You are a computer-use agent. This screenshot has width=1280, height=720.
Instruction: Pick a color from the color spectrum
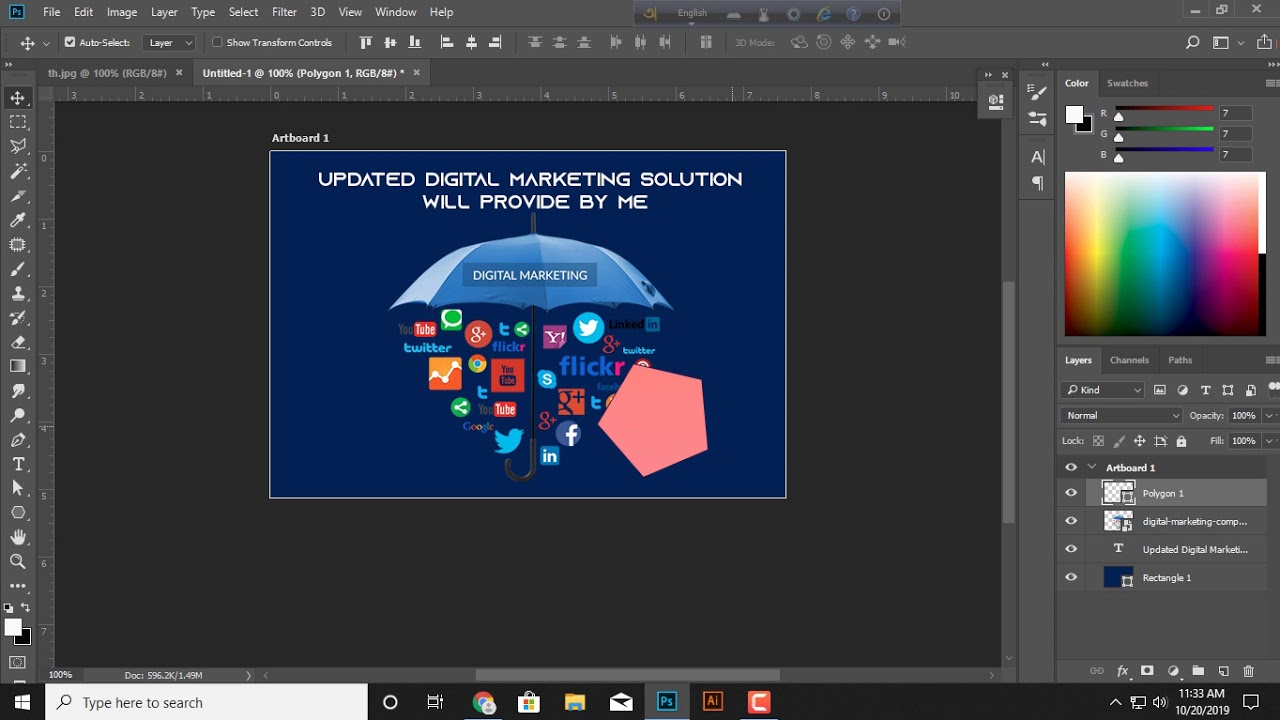(x=1165, y=254)
